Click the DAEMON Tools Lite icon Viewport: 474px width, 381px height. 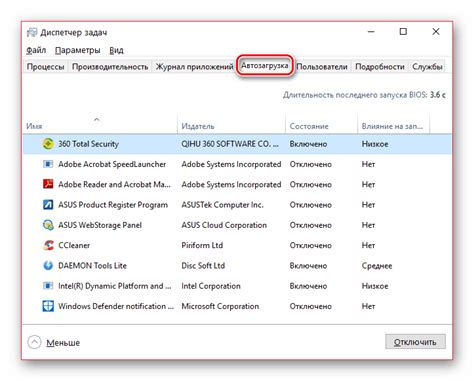tap(48, 266)
